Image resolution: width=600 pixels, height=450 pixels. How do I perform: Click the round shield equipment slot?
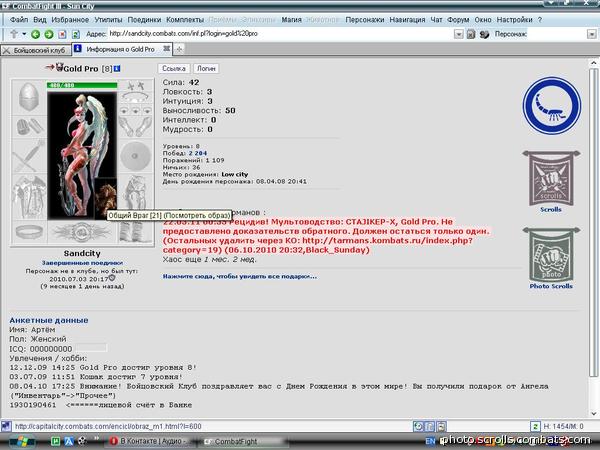[135, 156]
